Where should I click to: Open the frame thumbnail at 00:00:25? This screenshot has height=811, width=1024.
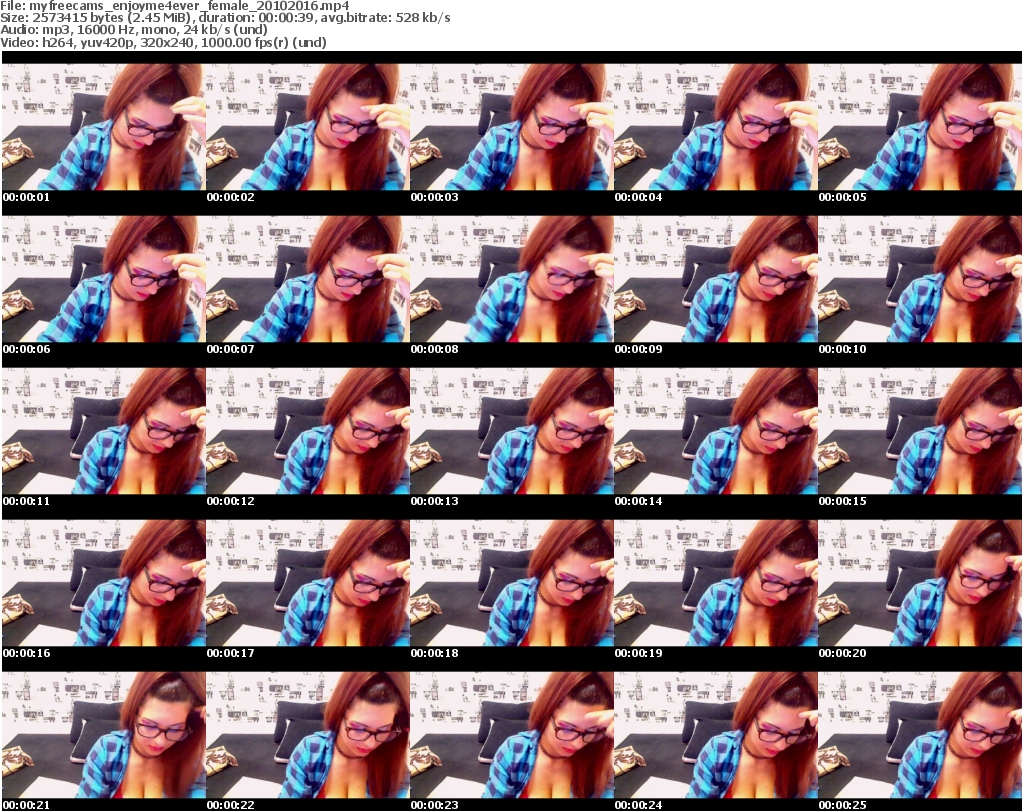pyautogui.click(x=920, y=735)
